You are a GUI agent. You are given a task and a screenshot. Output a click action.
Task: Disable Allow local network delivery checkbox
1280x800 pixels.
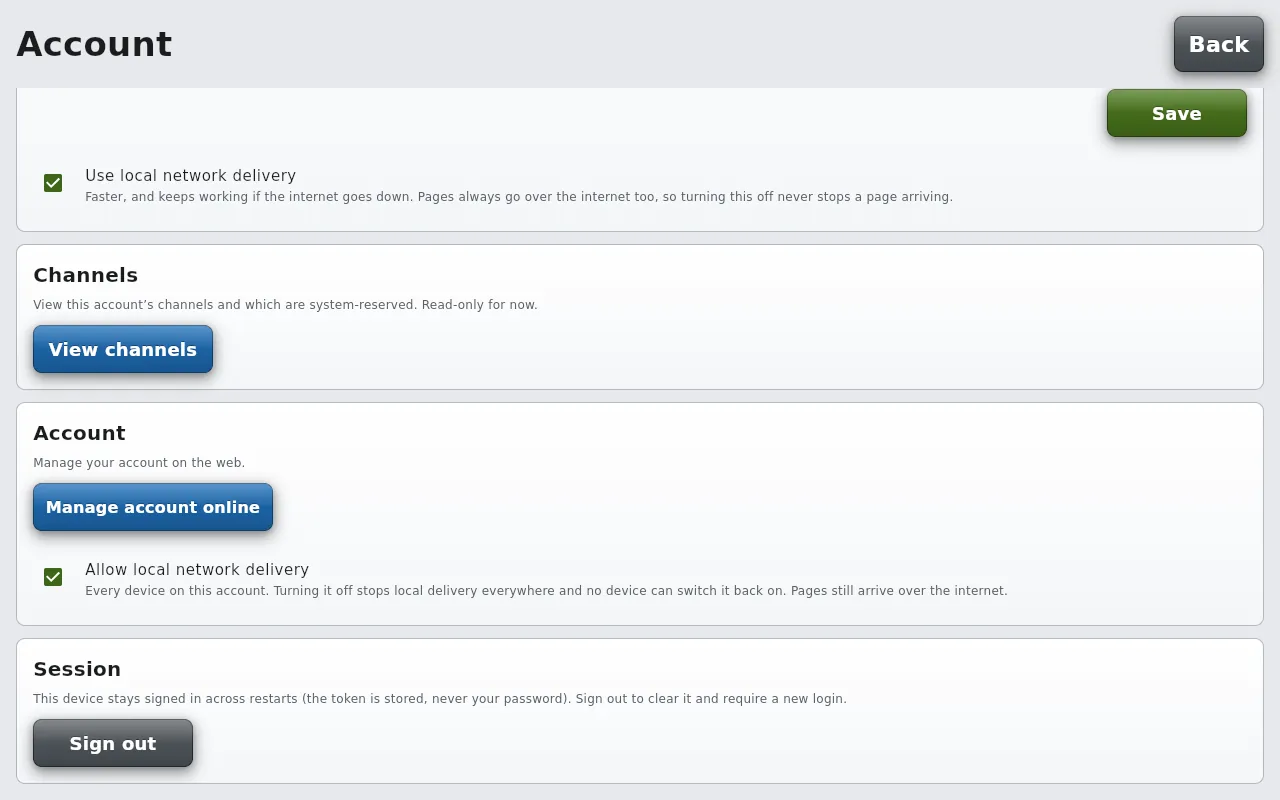coord(53,577)
